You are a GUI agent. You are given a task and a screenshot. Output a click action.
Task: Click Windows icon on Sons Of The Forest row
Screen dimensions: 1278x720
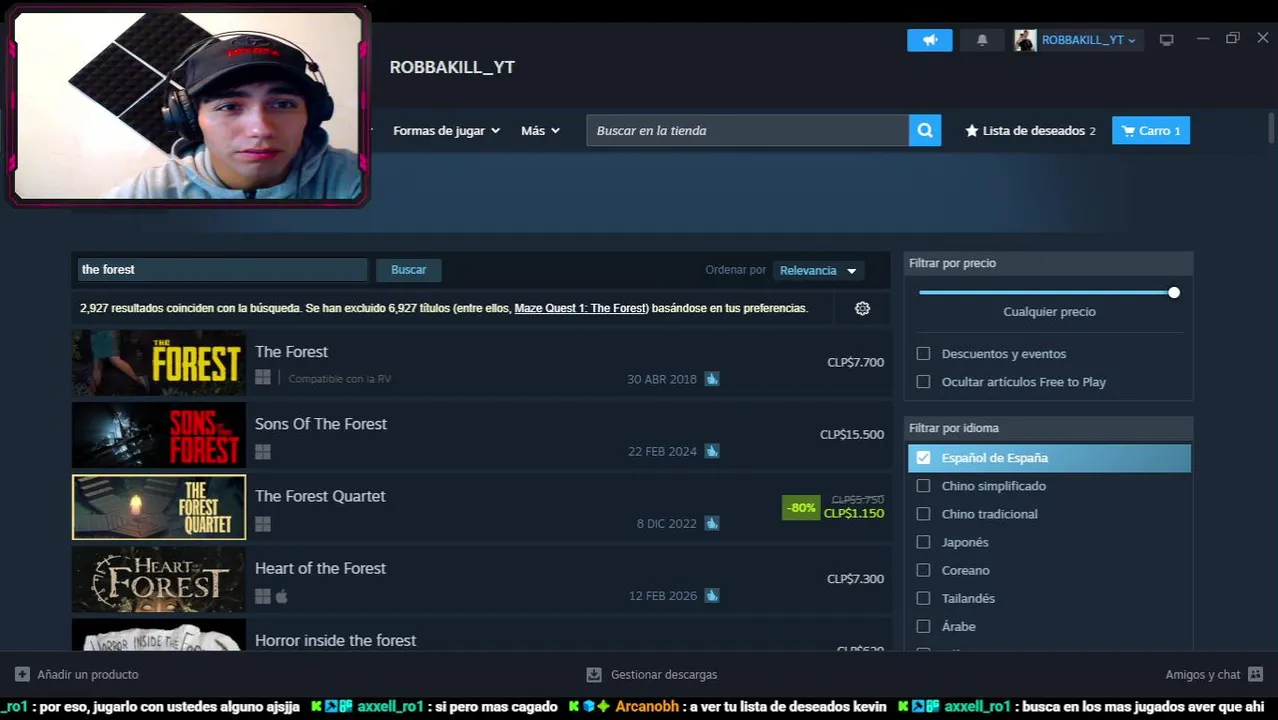[262, 451]
